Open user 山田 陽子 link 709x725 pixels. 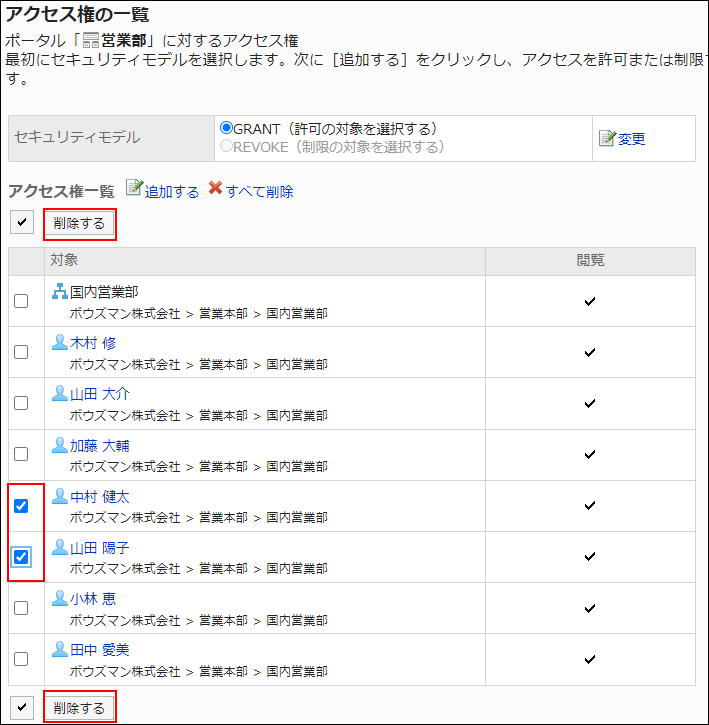(x=100, y=548)
